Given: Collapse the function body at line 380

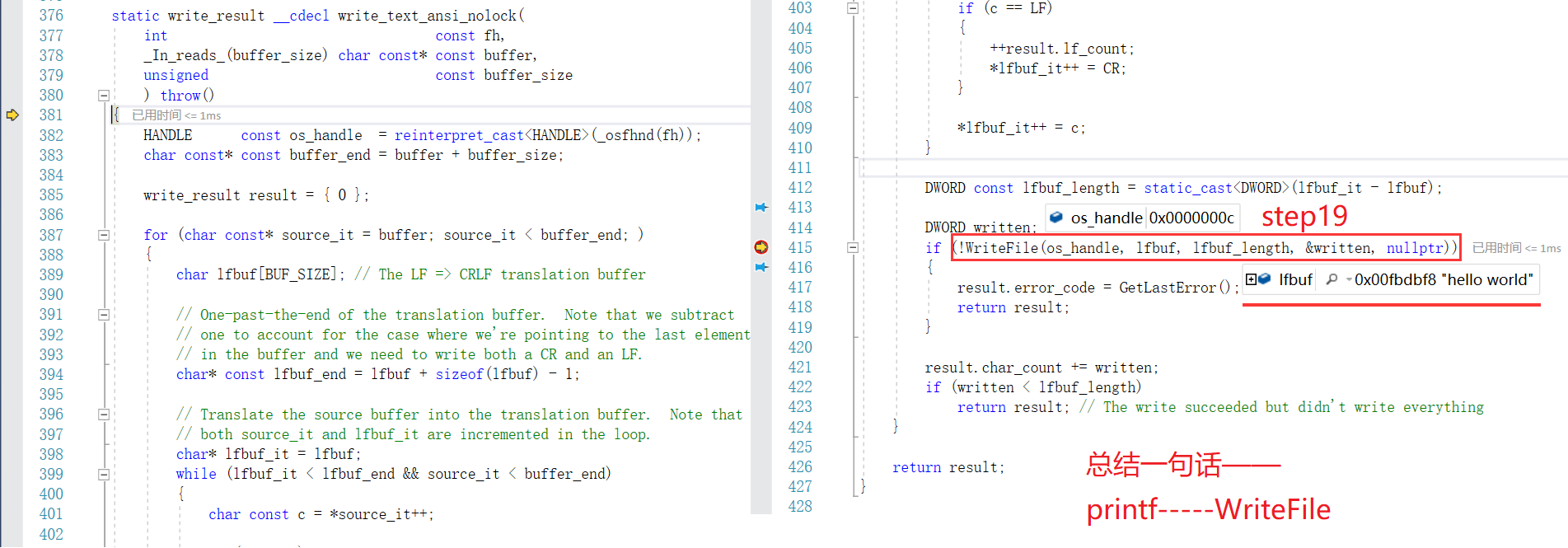Looking at the screenshot, I should [x=104, y=96].
